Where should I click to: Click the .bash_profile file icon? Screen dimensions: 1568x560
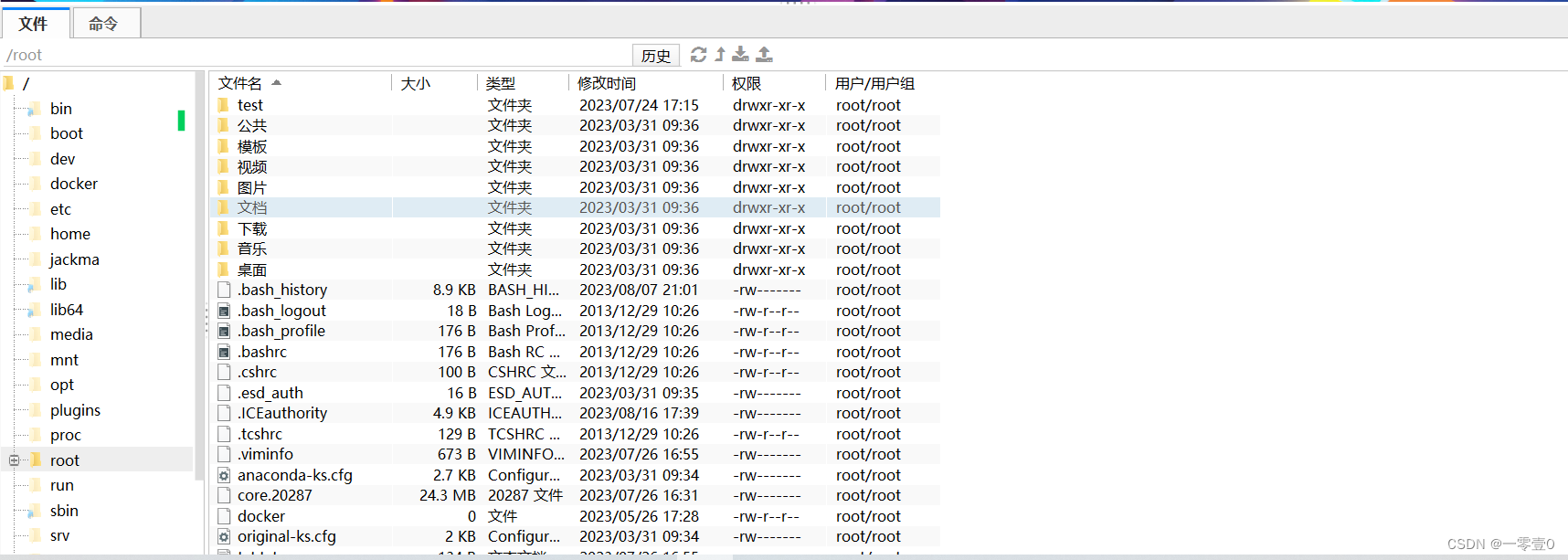pos(224,331)
